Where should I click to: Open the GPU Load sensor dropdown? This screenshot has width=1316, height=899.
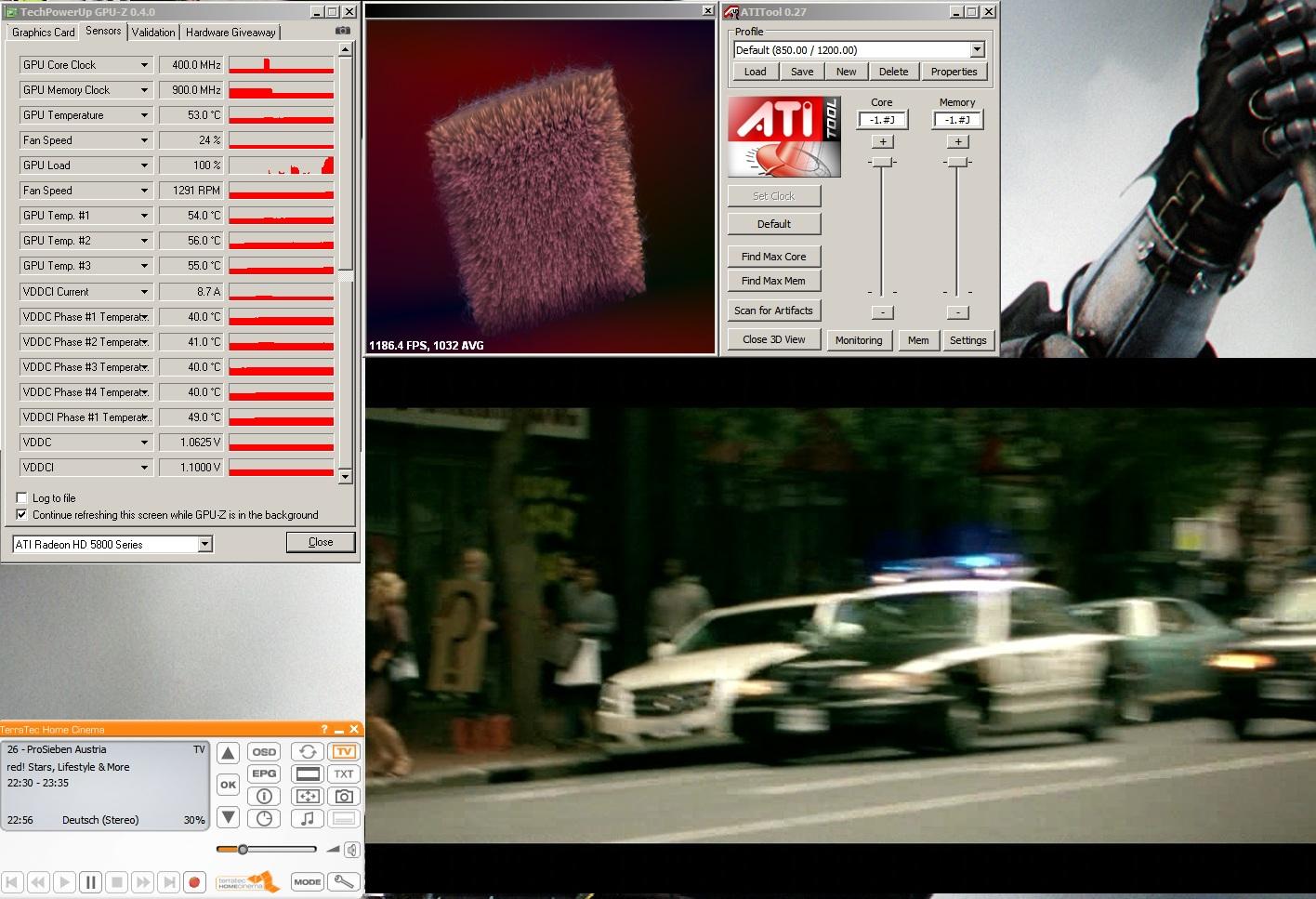[x=144, y=165]
